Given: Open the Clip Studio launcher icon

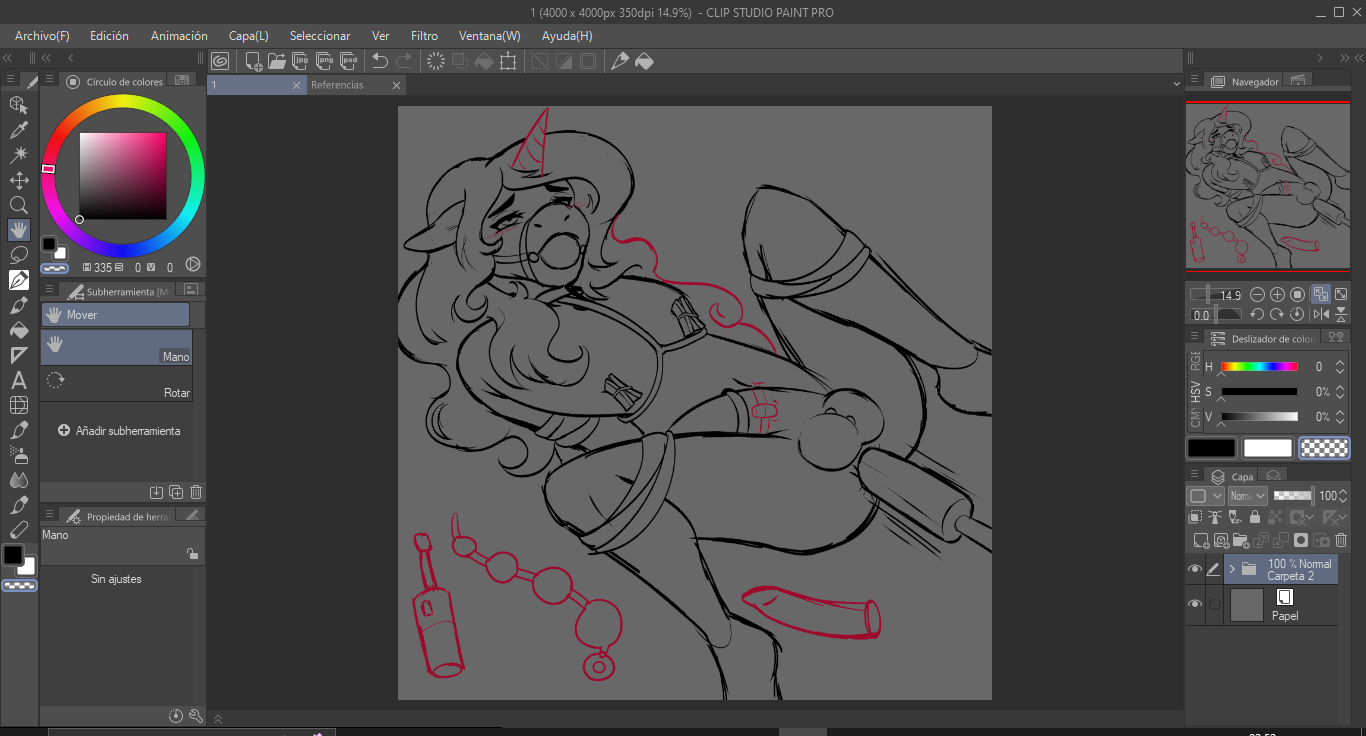Looking at the screenshot, I should [x=220, y=61].
